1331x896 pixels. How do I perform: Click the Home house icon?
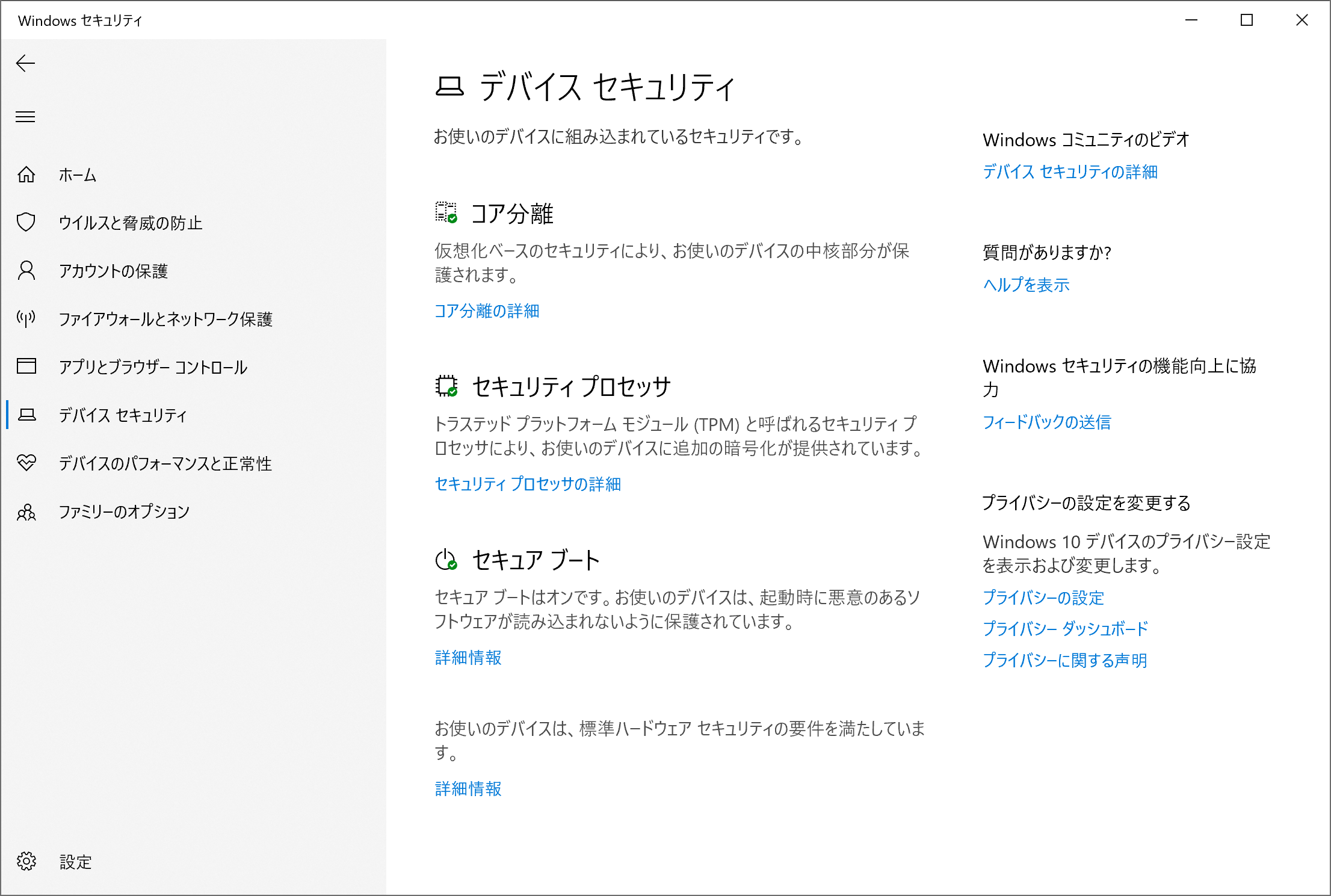26,175
